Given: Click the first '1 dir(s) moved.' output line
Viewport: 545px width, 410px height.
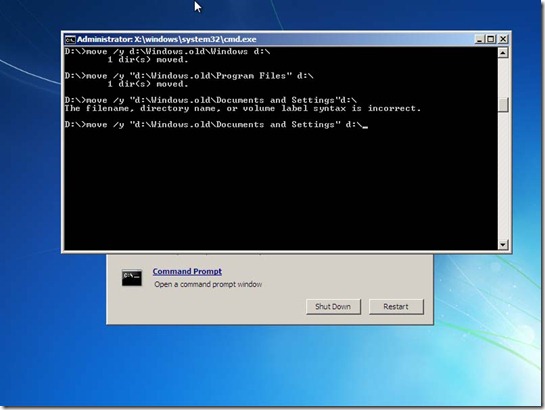Looking at the screenshot, I should point(148,60).
